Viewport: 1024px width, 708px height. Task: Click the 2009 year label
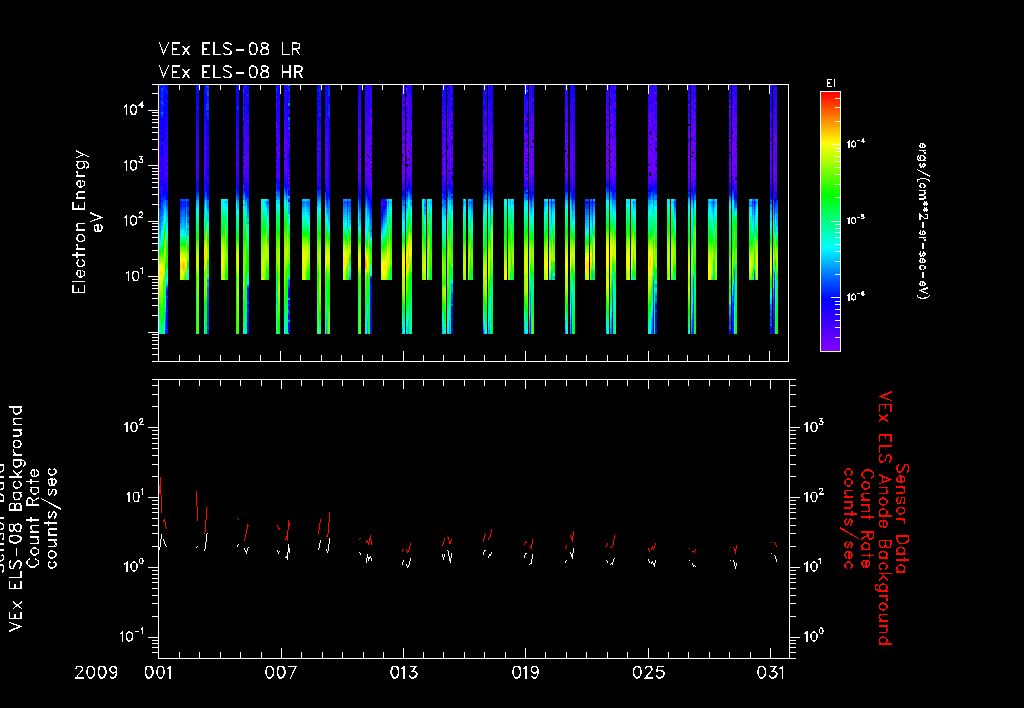[96, 673]
